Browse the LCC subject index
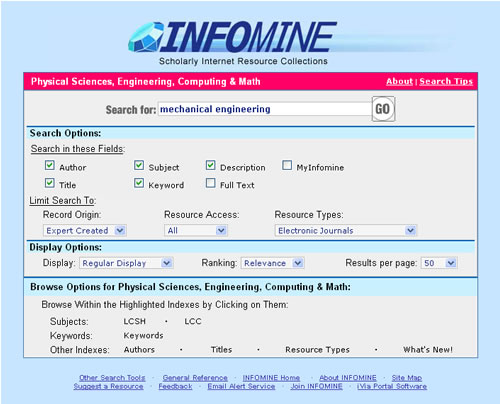 pos(193,321)
